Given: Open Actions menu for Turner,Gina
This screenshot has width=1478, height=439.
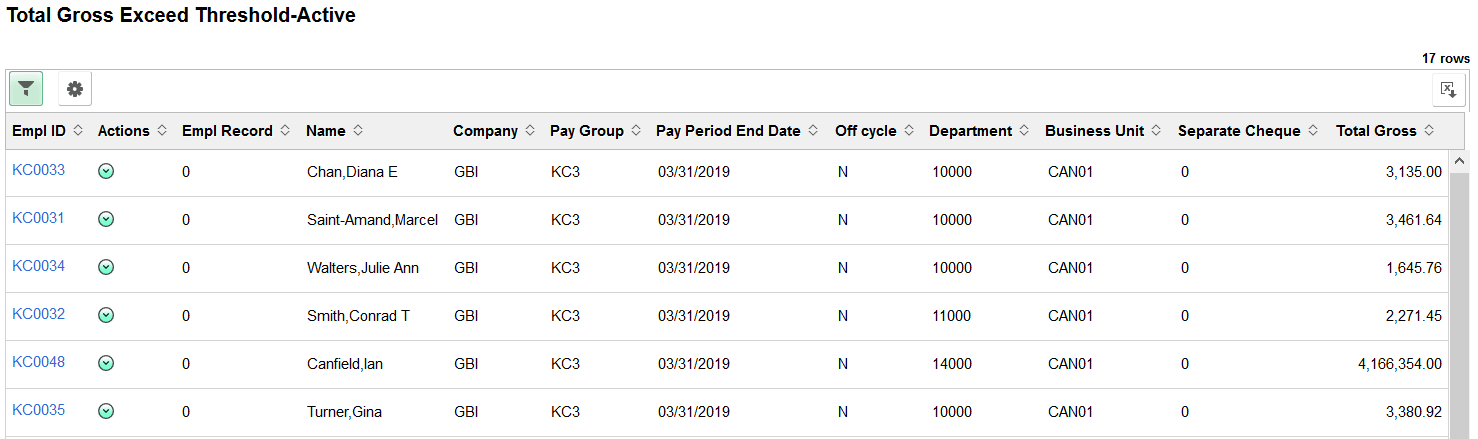Looking at the screenshot, I should (106, 411).
